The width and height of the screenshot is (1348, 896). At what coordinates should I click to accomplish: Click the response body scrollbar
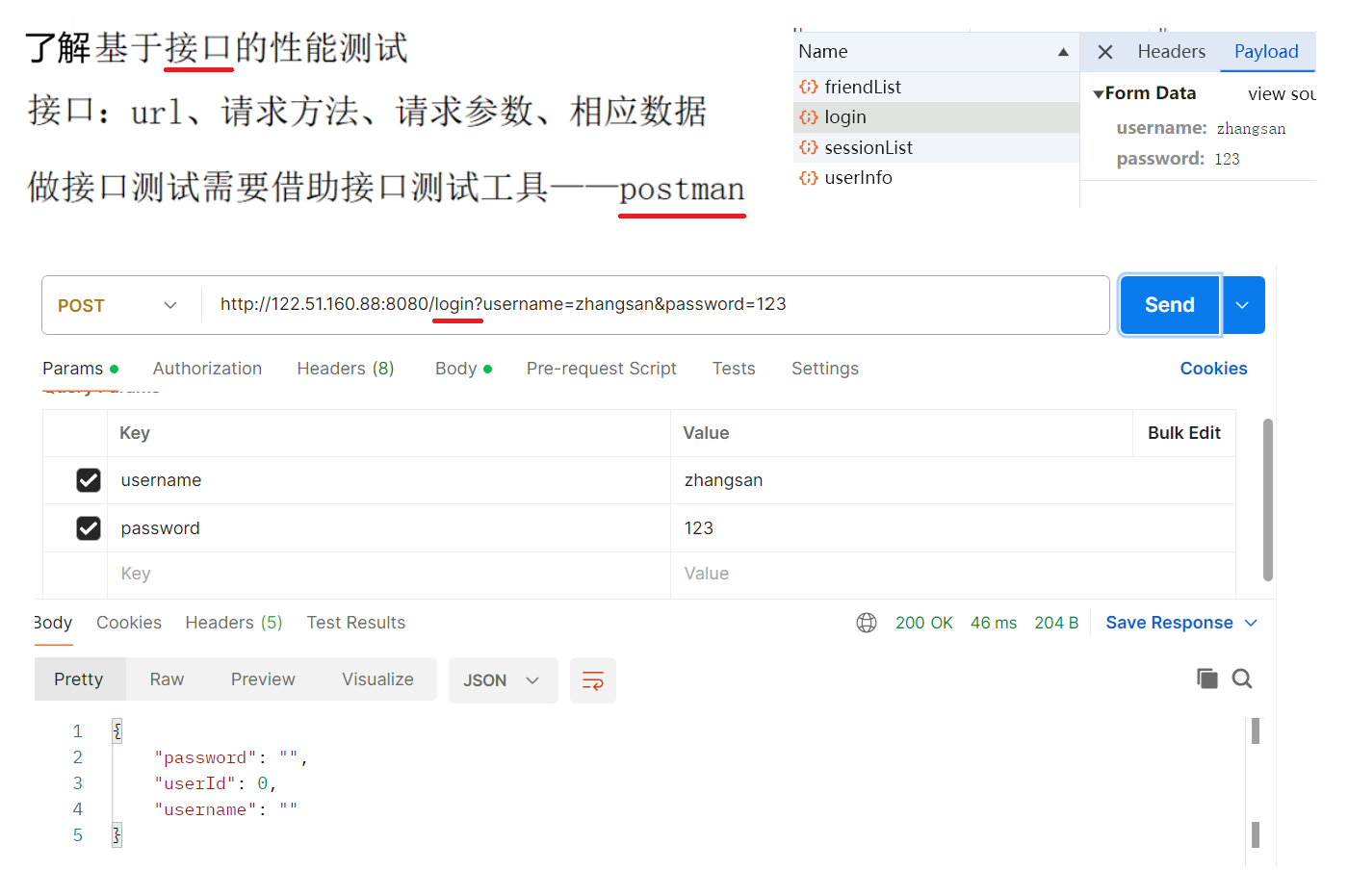tap(1256, 782)
